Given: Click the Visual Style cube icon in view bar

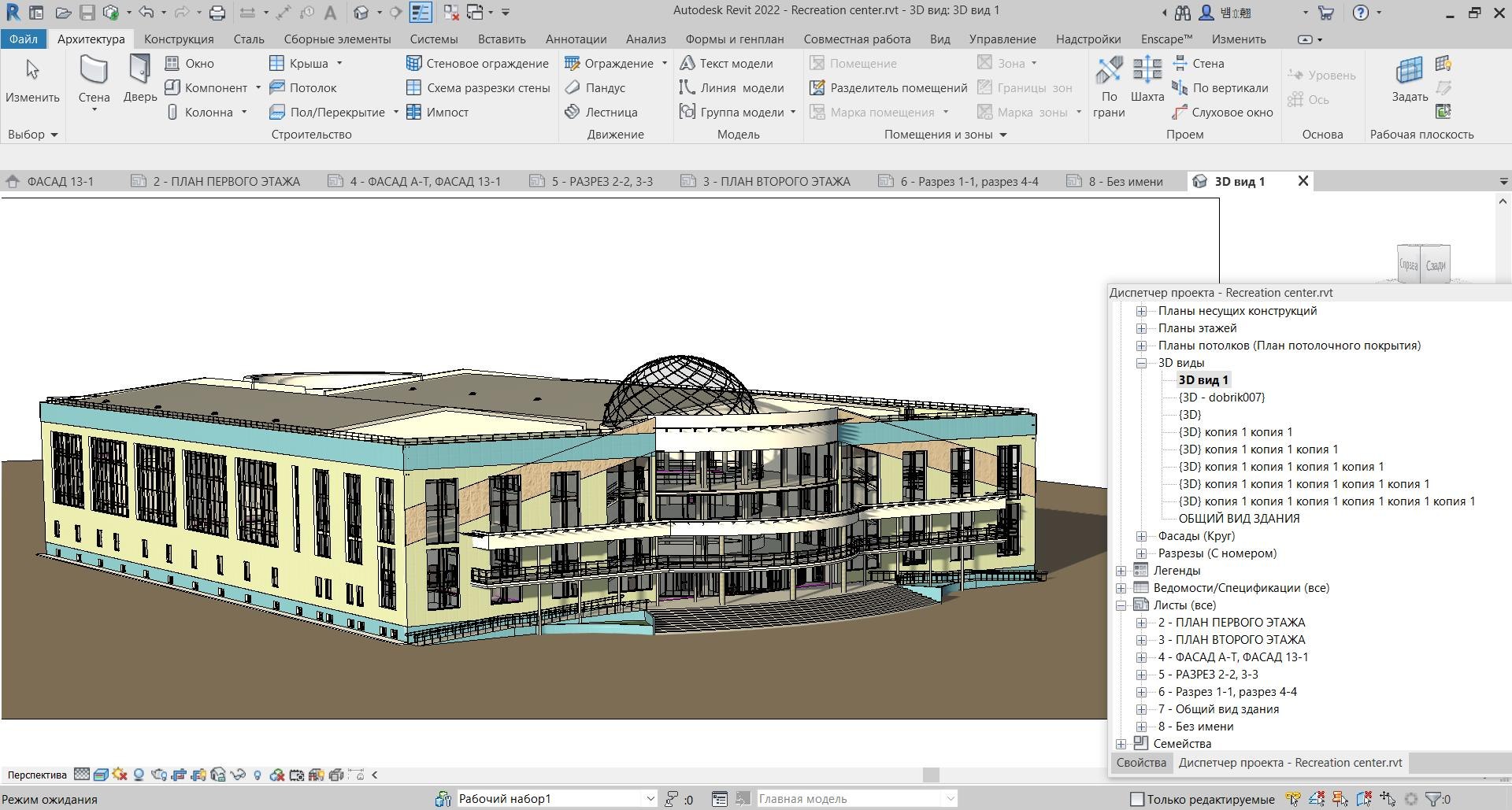Looking at the screenshot, I should pos(101,775).
